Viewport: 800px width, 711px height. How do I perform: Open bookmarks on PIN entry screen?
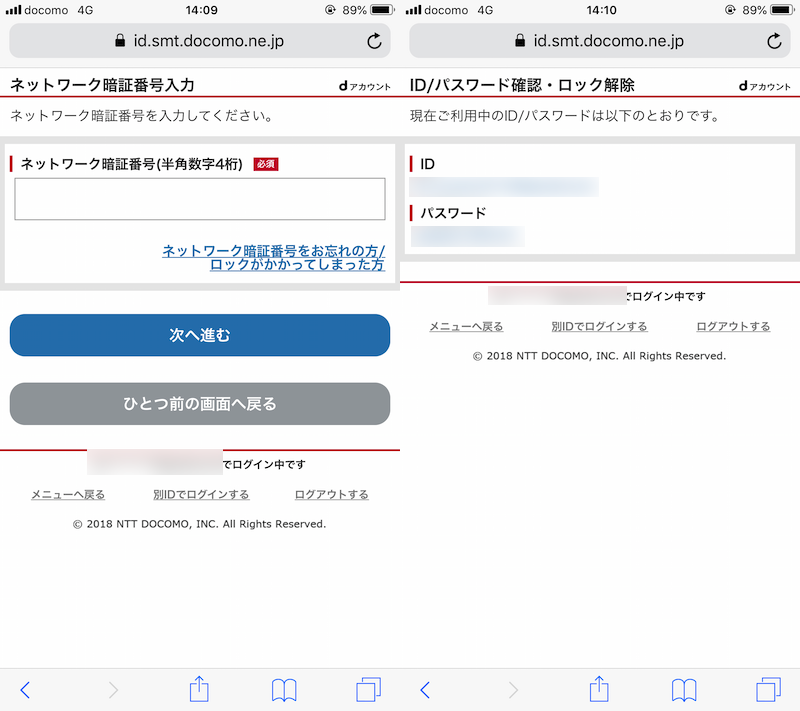[284, 689]
